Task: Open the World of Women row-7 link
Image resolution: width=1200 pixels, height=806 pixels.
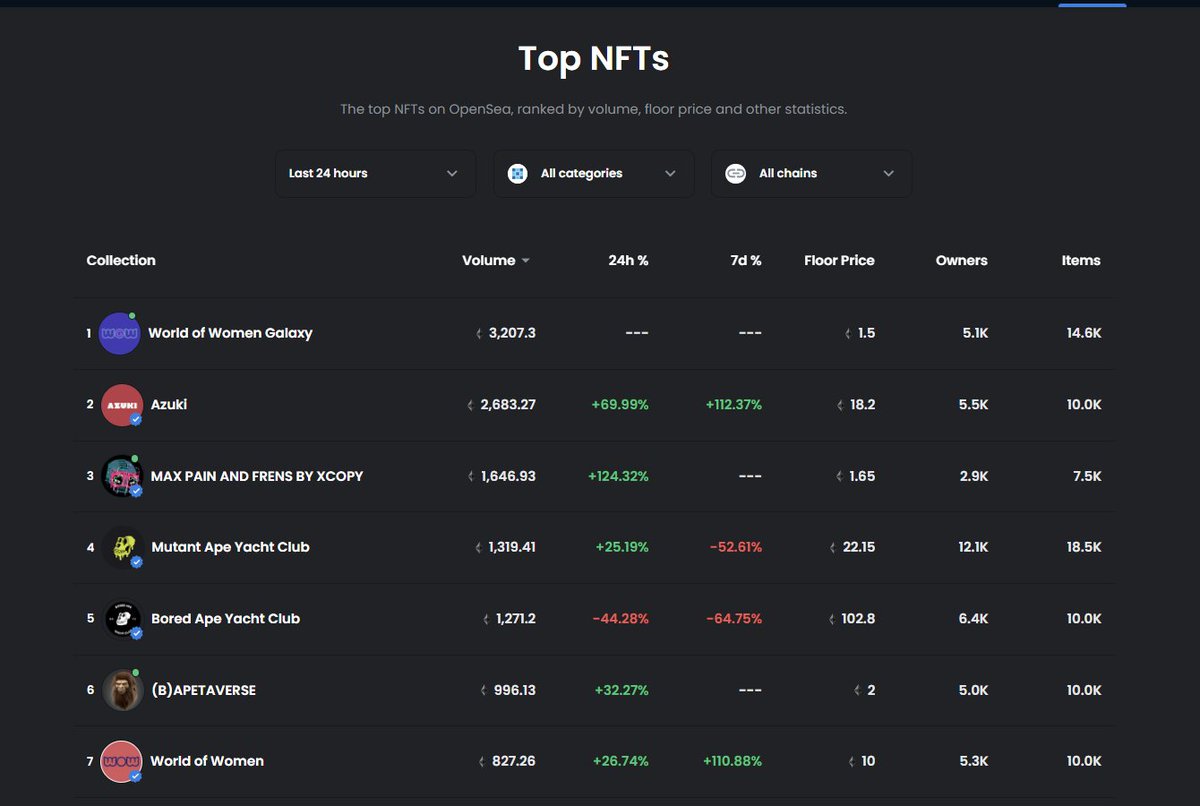Action: (x=207, y=761)
